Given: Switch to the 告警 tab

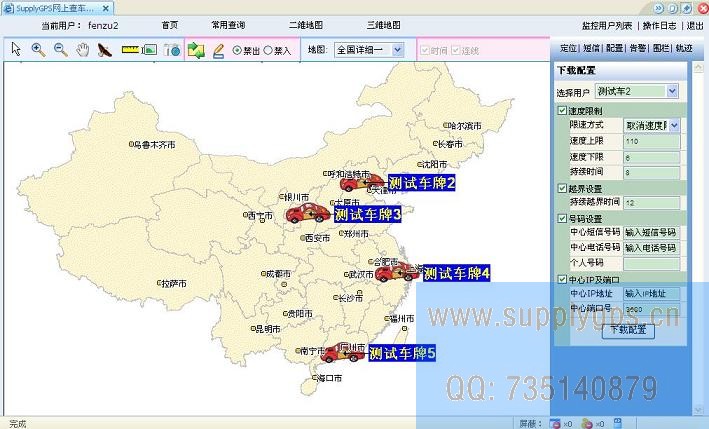Looking at the screenshot, I should pyautogui.click(x=637, y=48).
